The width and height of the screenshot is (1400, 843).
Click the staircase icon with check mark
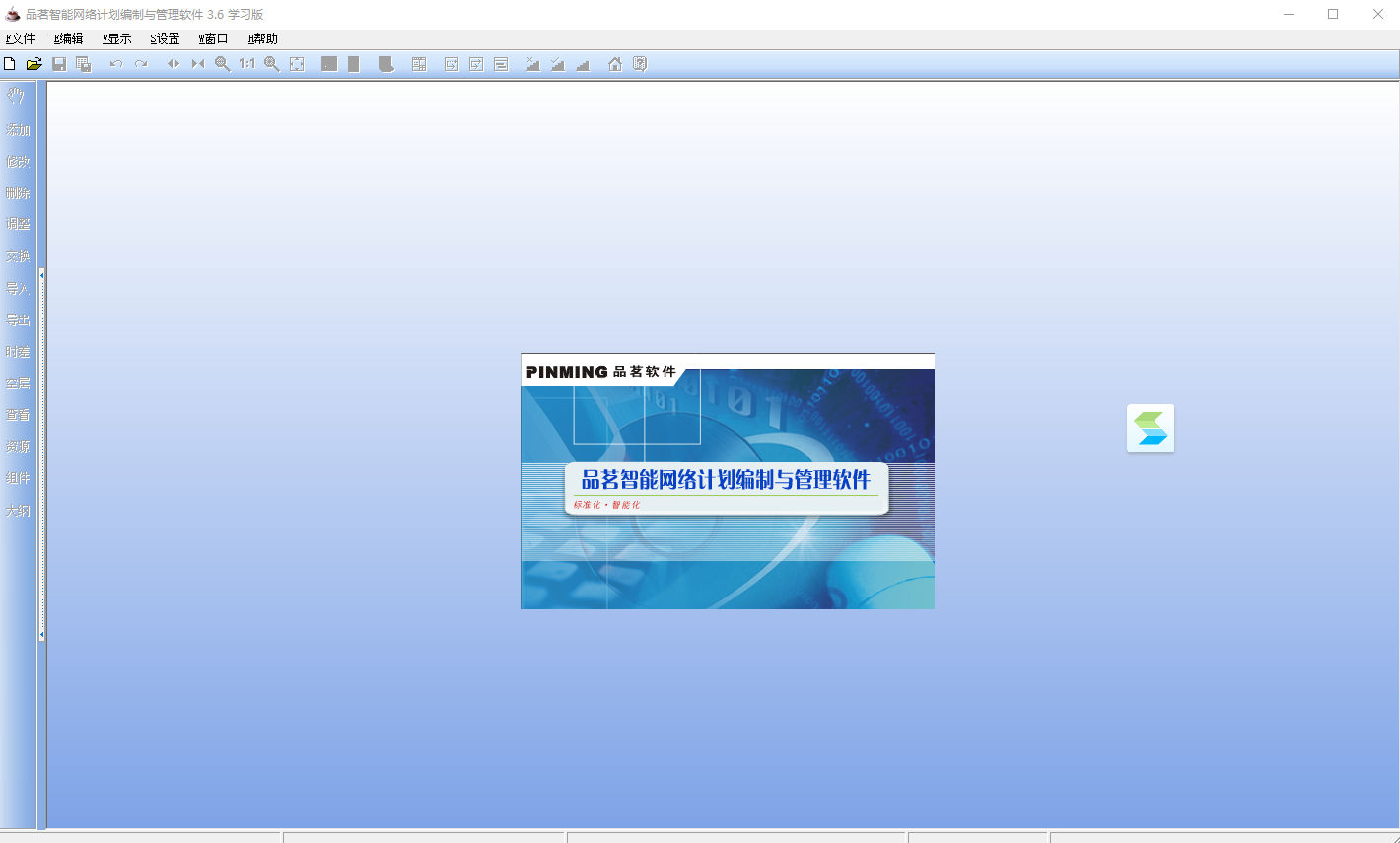[558, 64]
